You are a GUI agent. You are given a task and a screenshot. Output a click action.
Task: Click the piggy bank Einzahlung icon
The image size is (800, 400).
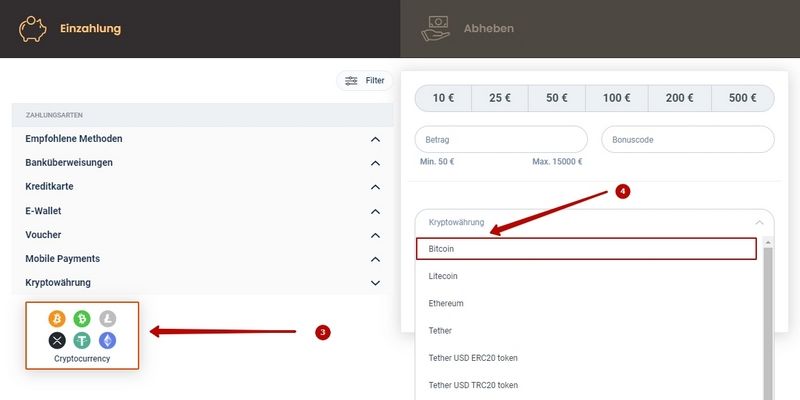pyautogui.click(x=32, y=28)
